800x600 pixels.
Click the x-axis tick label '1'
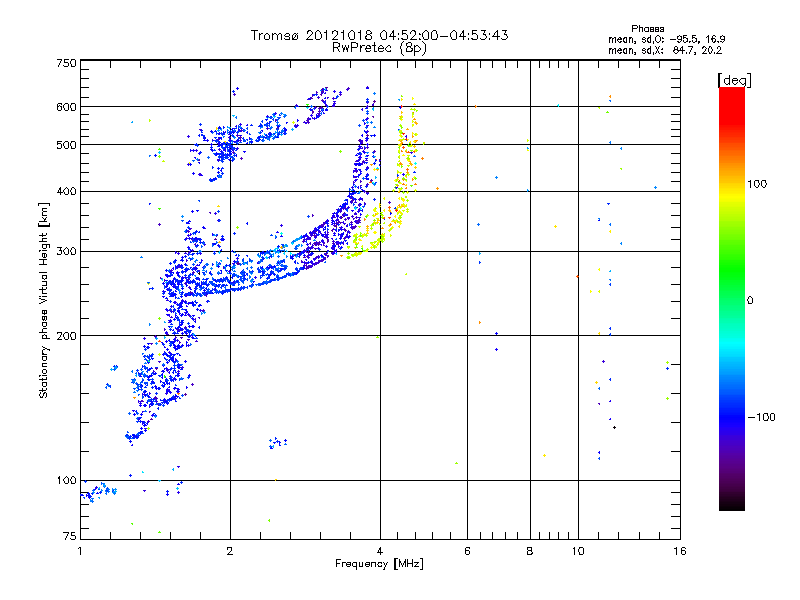click(x=80, y=551)
